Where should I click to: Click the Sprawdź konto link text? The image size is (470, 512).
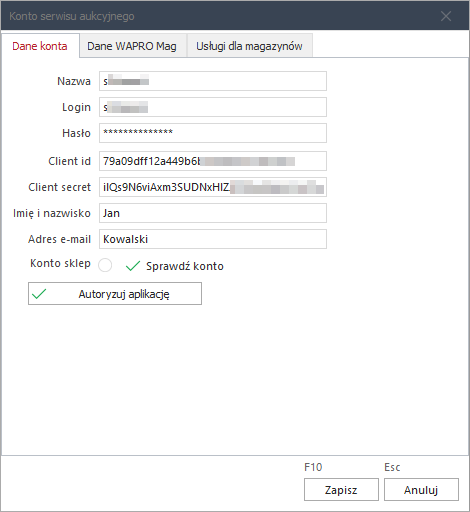point(185,266)
